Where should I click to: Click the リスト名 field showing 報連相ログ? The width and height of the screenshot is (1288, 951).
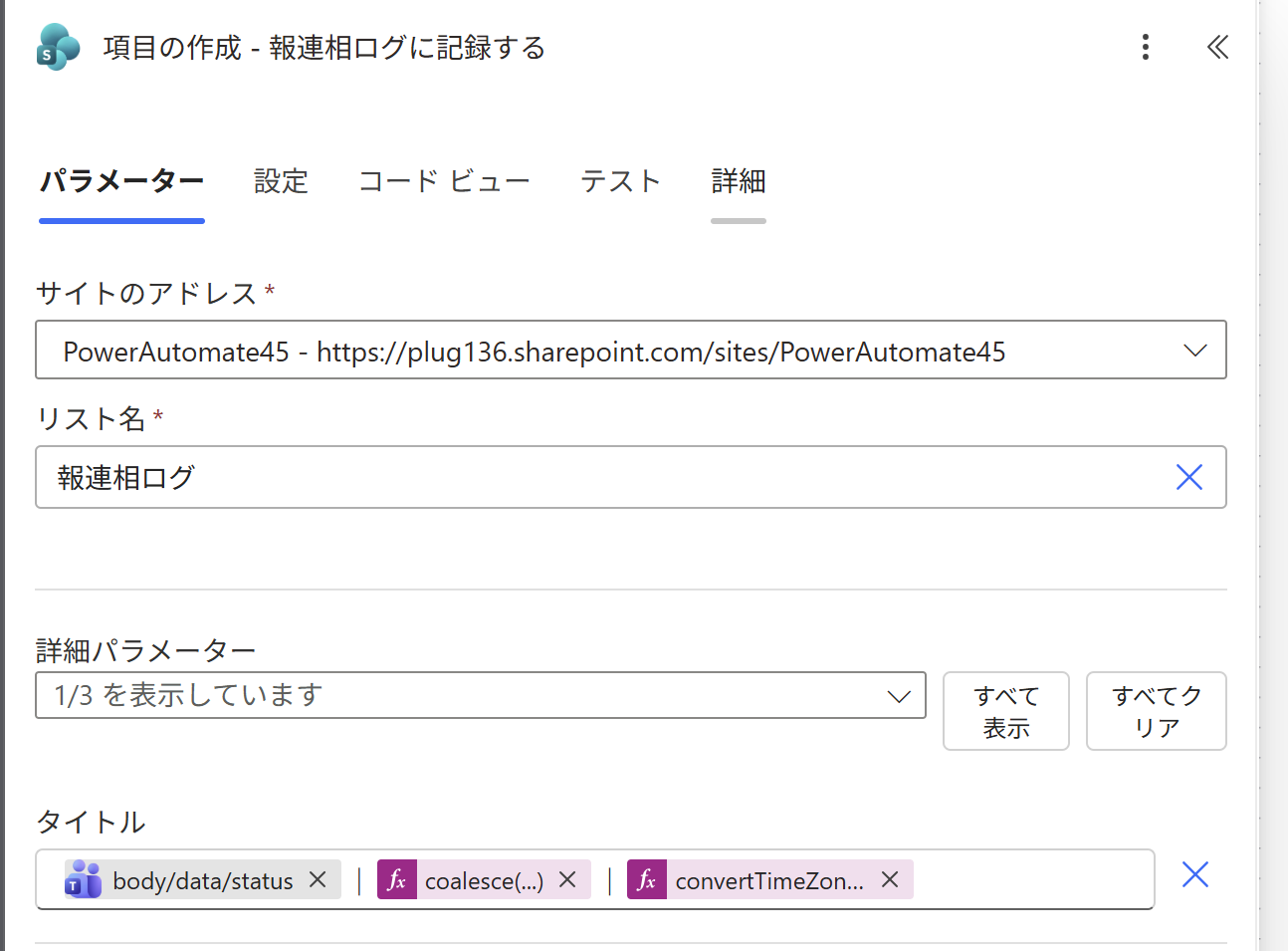631,477
